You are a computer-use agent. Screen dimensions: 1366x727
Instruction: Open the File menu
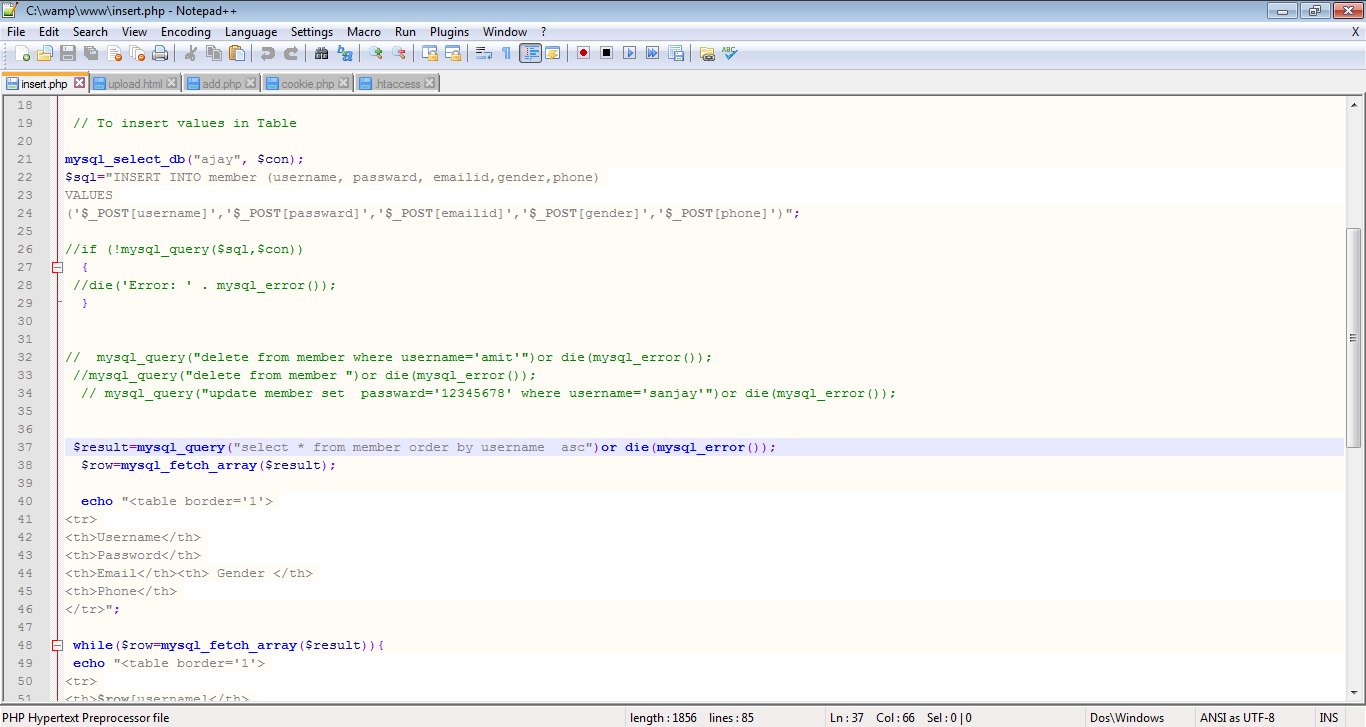16,32
